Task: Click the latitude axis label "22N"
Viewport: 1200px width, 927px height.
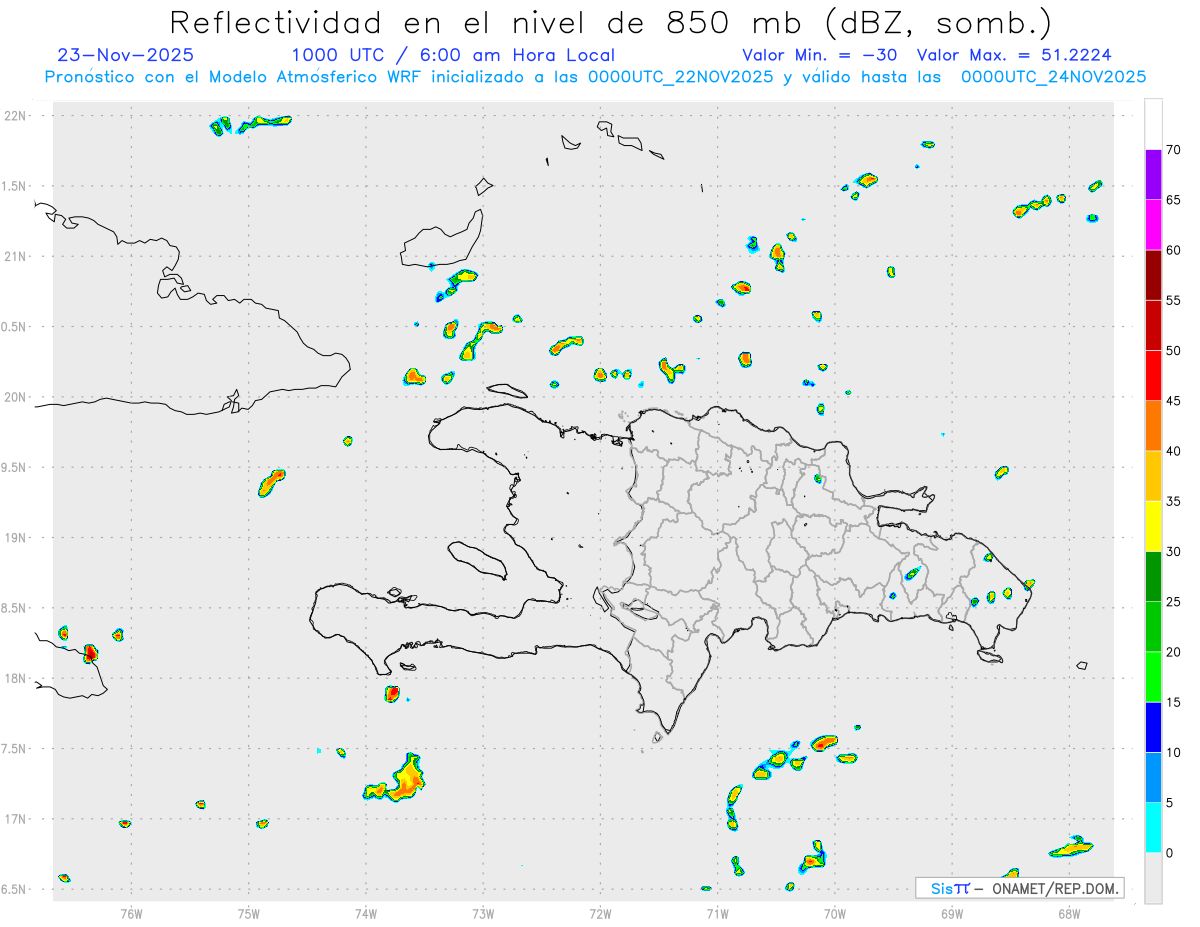Action: 16,116
